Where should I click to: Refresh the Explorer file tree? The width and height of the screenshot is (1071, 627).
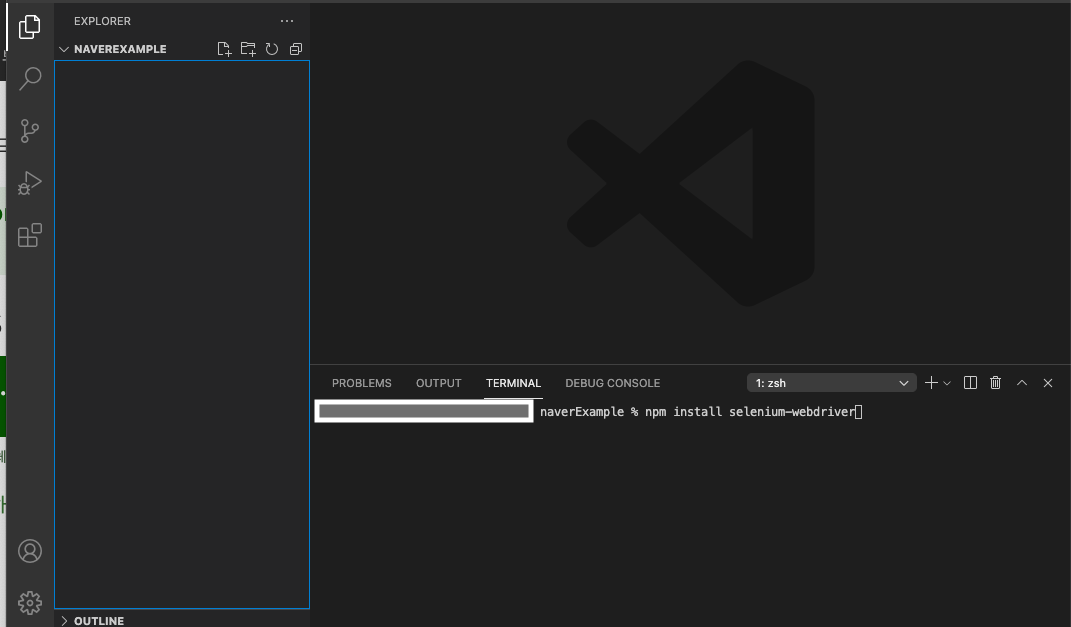(272, 49)
